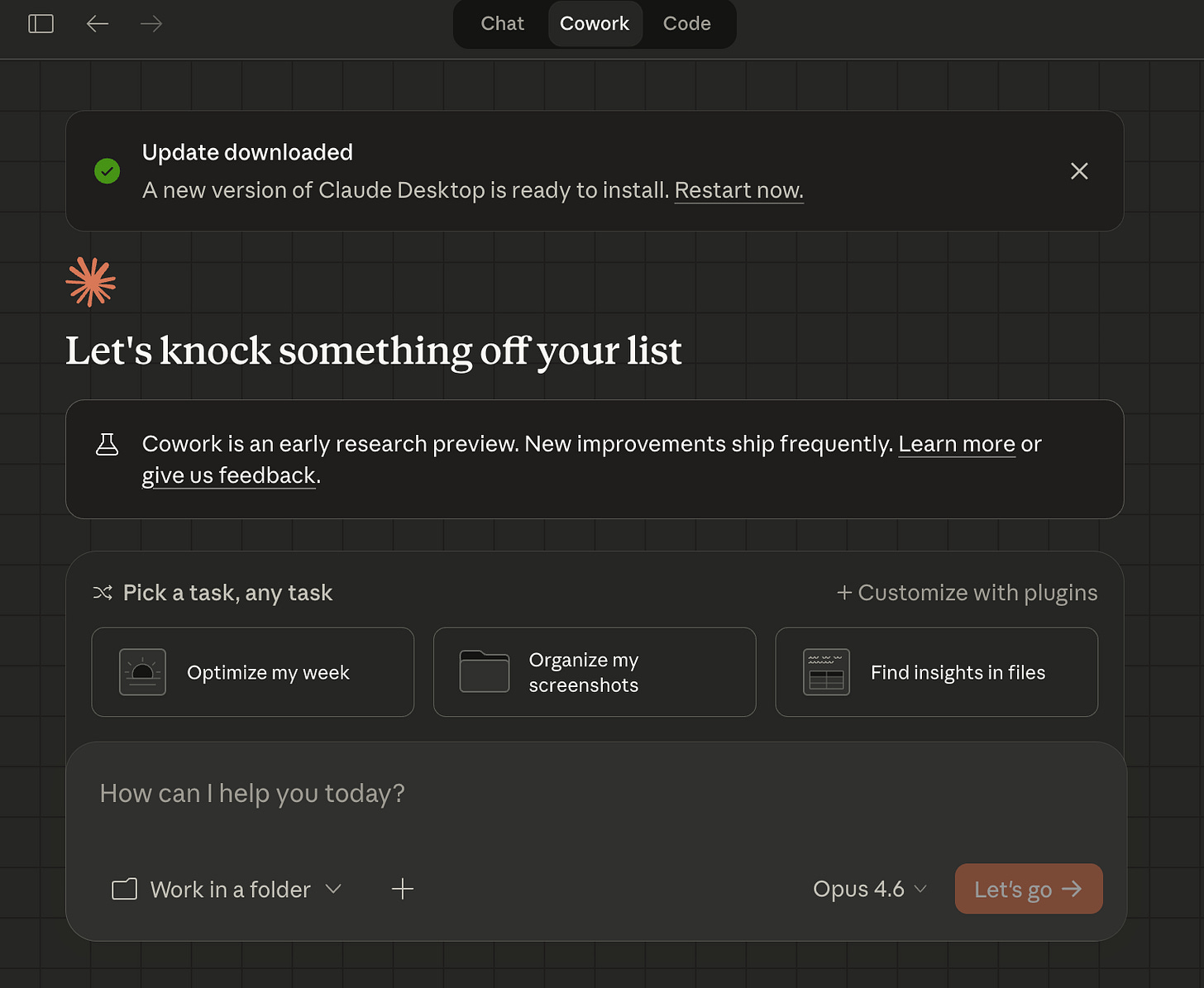Go back with the left arrow
Viewport: 1204px width, 988px height.
pos(98,24)
